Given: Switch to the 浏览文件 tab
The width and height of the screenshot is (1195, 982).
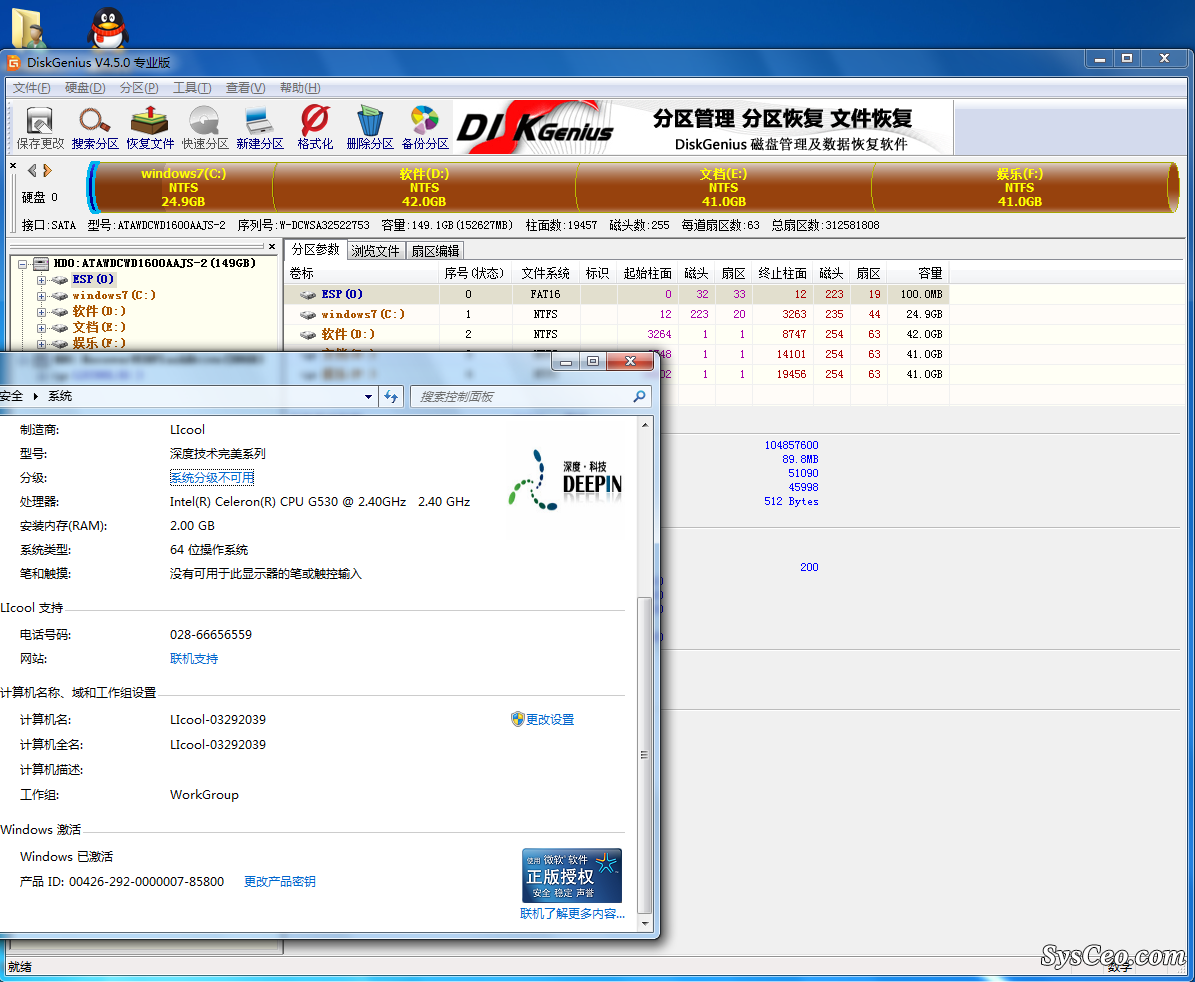Looking at the screenshot, I should (376, 251).
